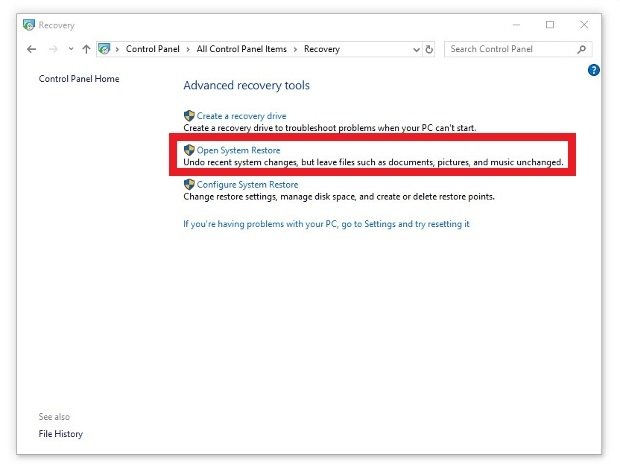Click the Recovery window title icon

[28, 25]
